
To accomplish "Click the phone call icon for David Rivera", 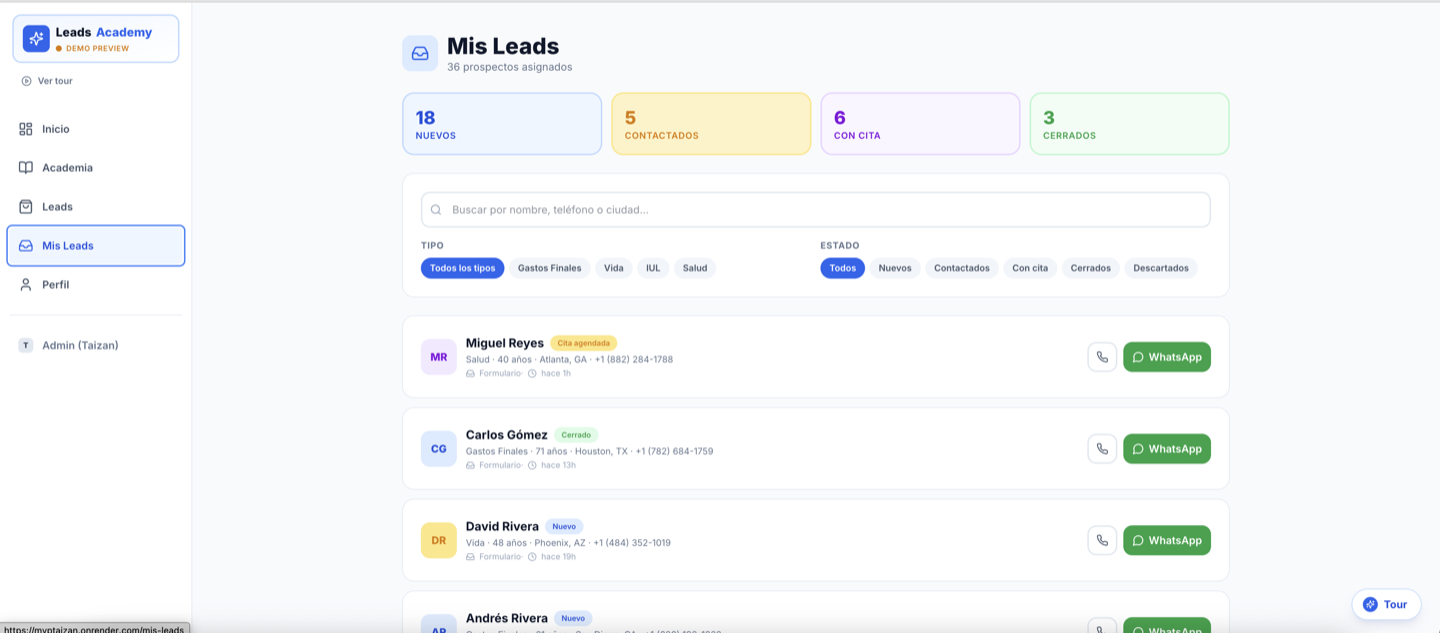I will click(1102, 540).
